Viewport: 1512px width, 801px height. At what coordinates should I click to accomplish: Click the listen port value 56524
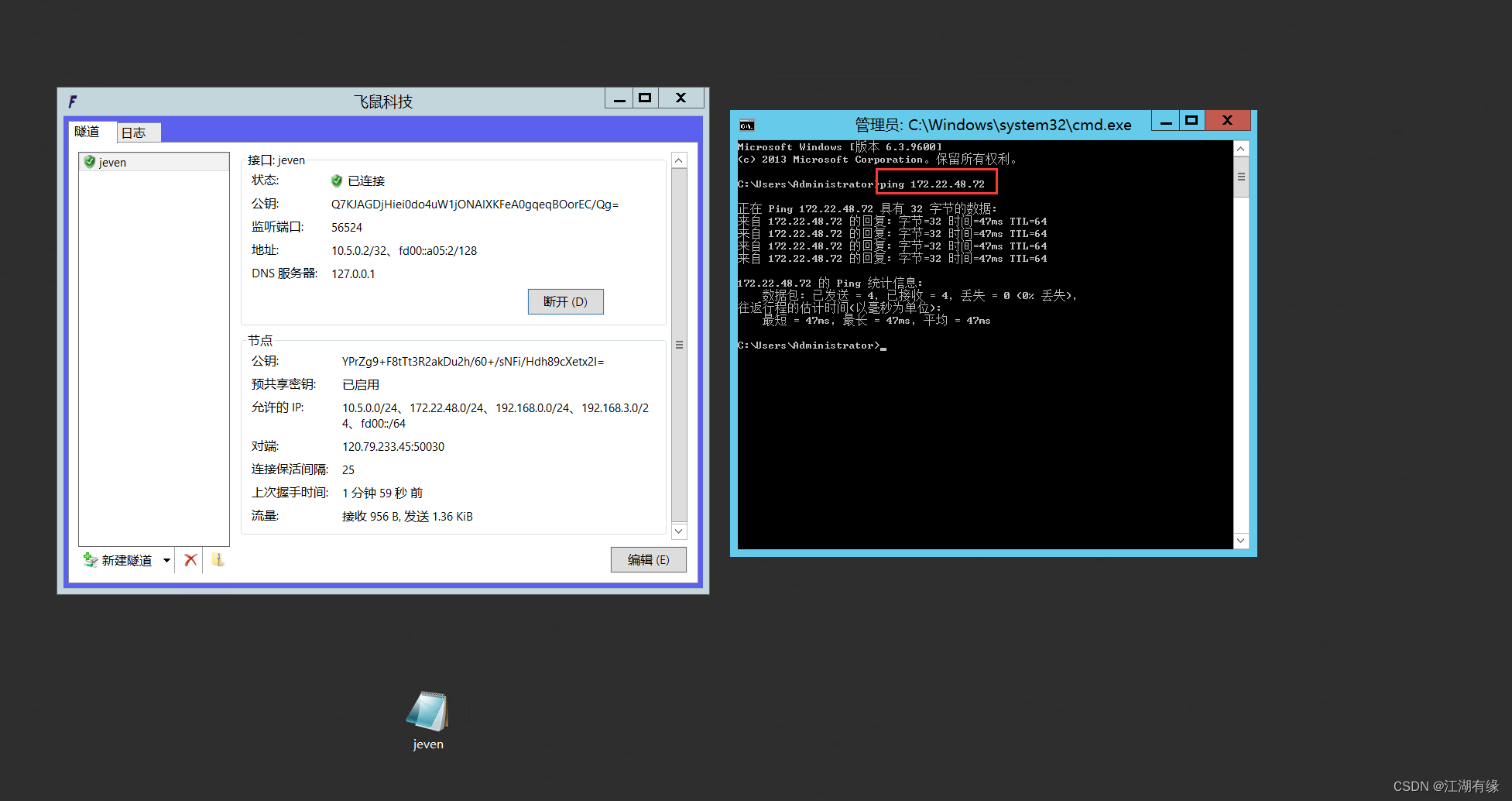pos(347,228)
